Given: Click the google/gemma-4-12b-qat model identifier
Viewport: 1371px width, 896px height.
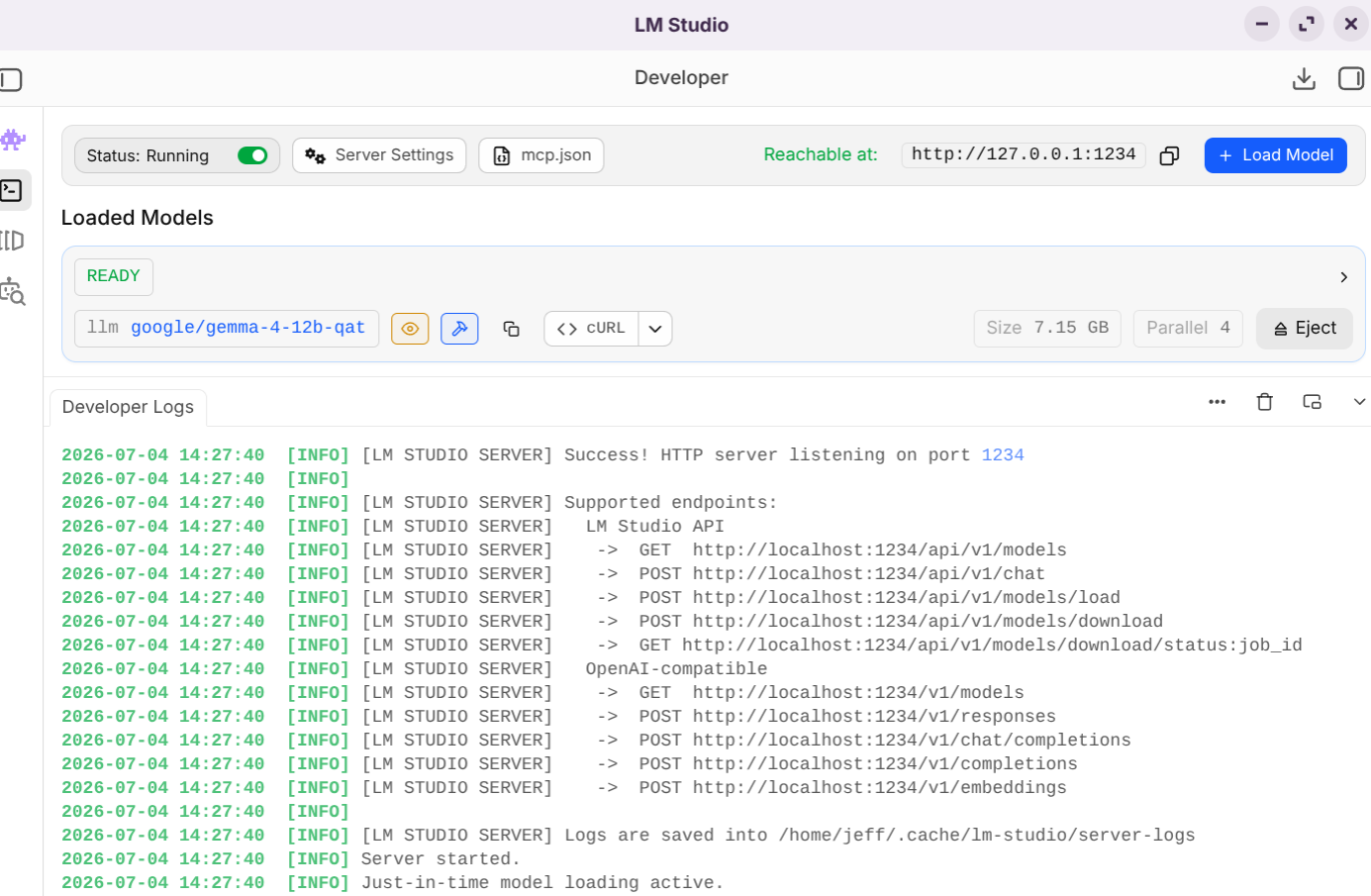Looking at the screenshot, I should 247,328.
